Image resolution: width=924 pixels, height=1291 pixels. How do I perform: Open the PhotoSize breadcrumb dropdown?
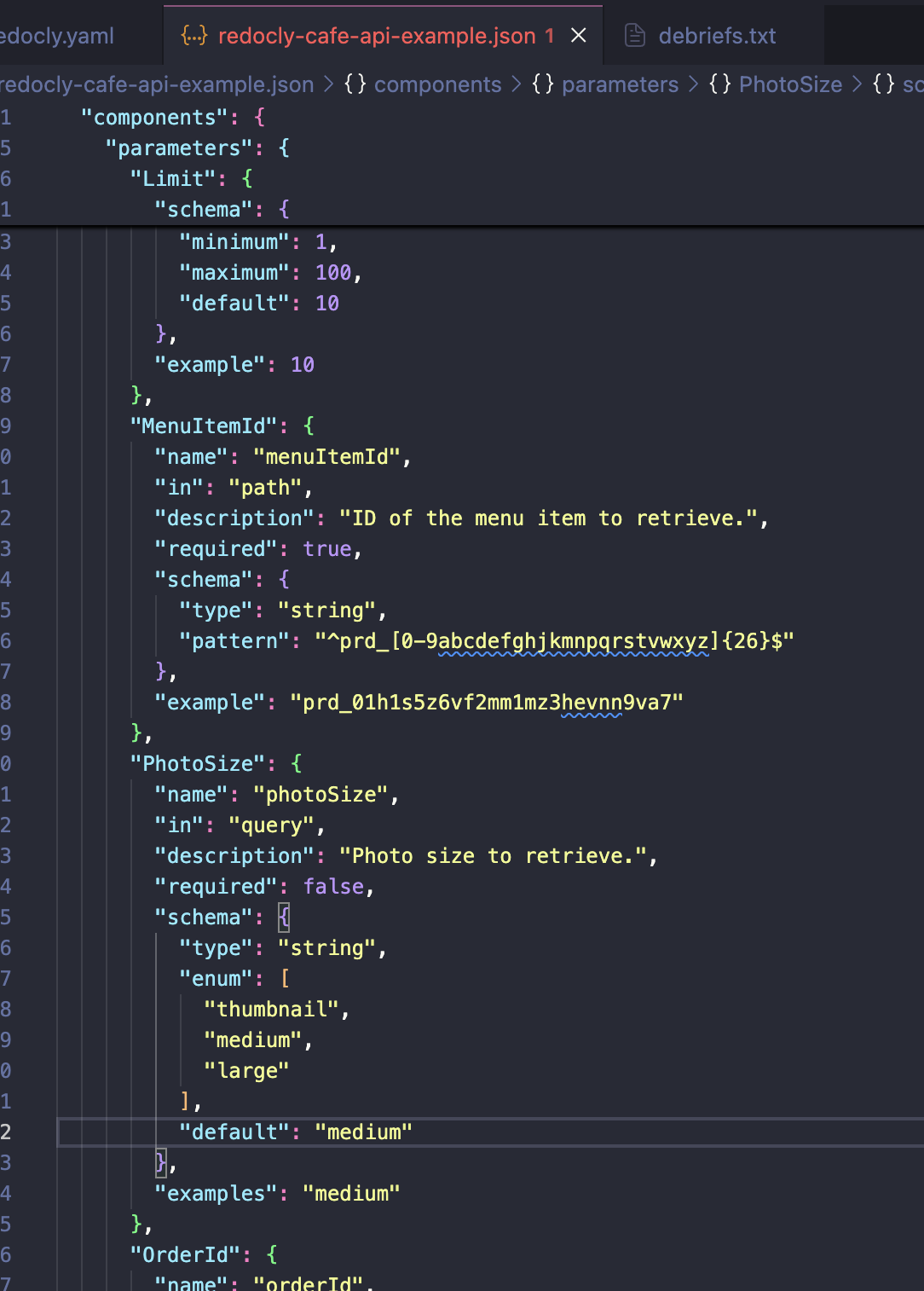[790, 84]
